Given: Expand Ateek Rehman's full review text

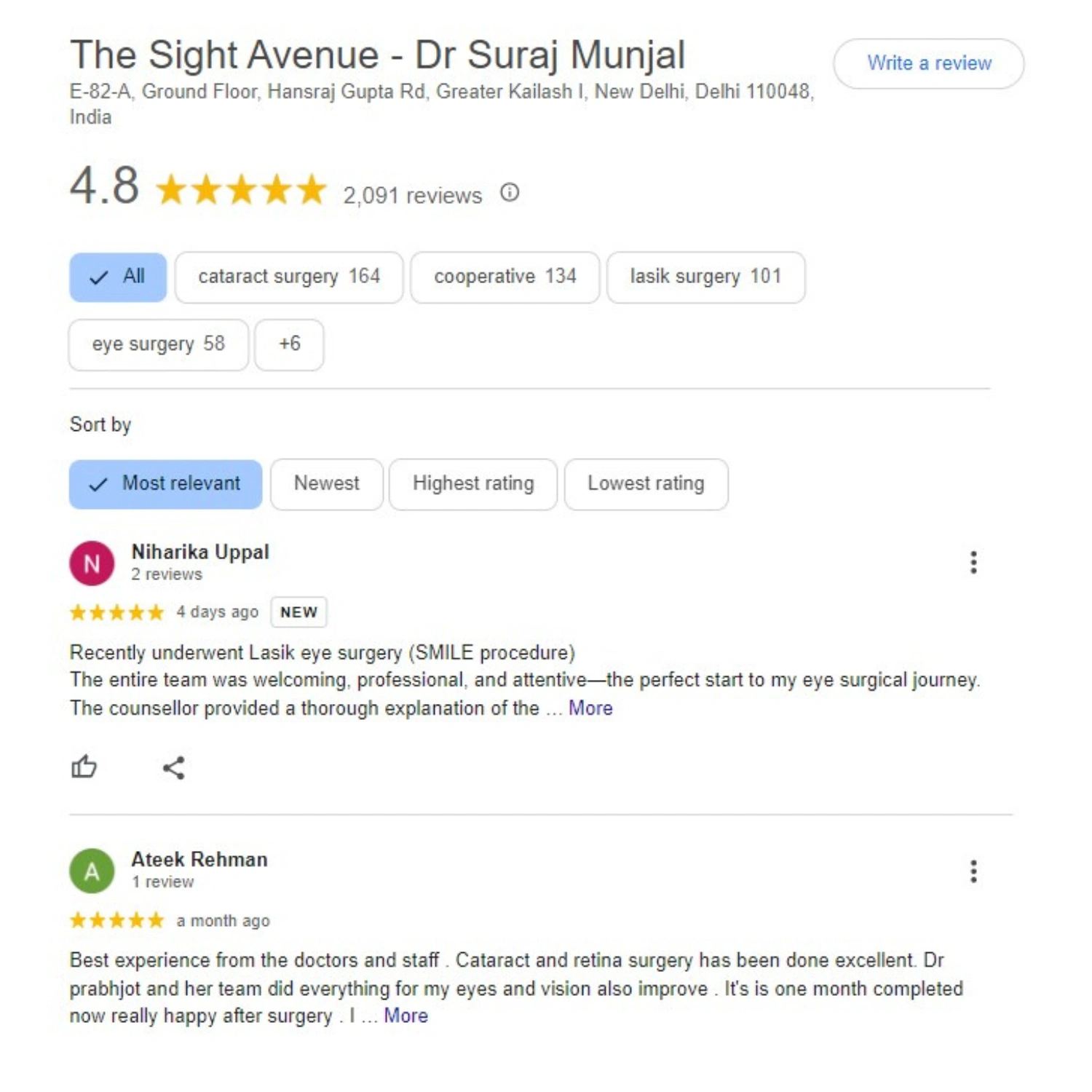Looking at the screenshot, I should click(405, 1016).
